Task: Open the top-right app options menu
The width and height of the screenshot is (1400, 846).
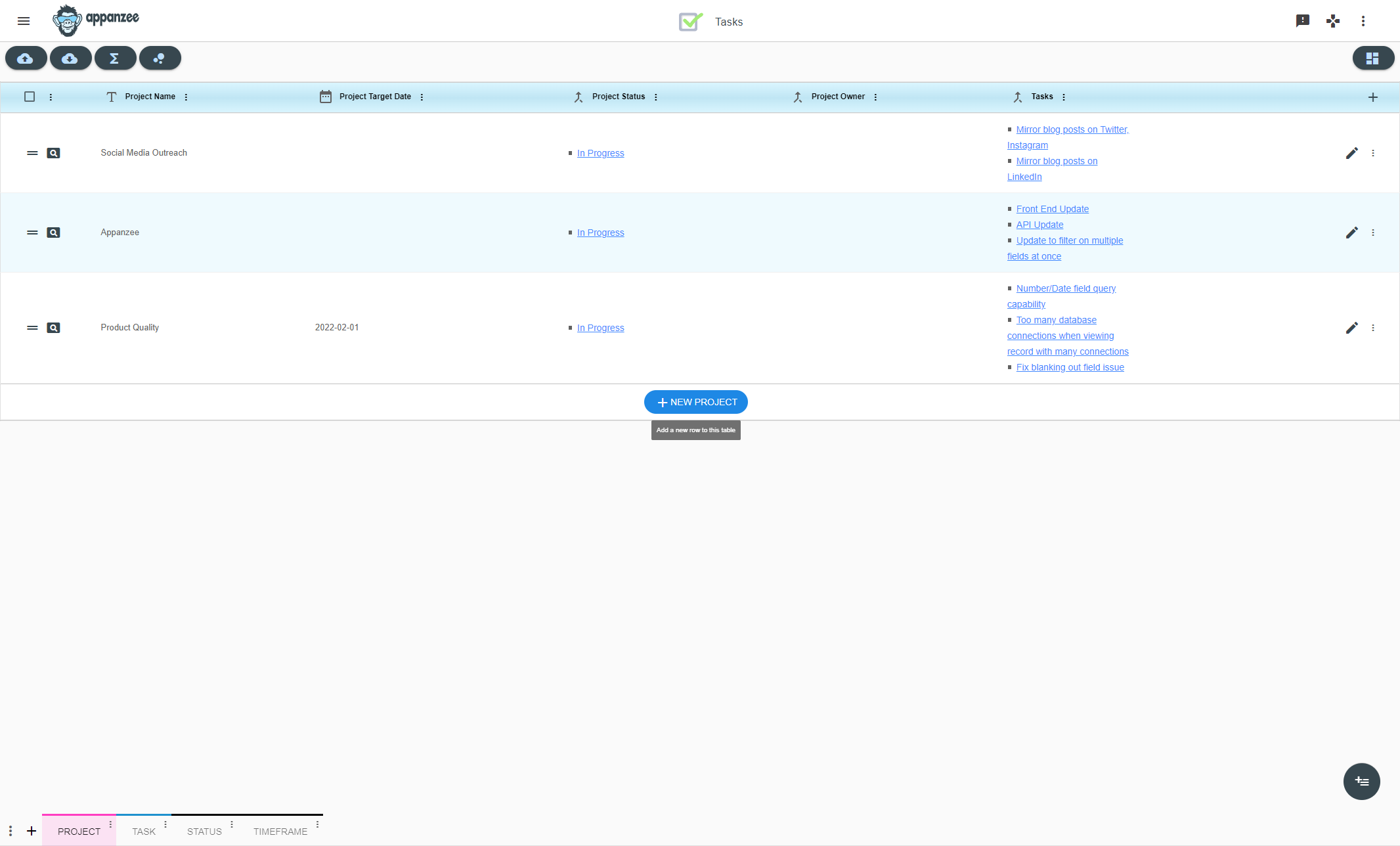Action: click(1363, 21)
